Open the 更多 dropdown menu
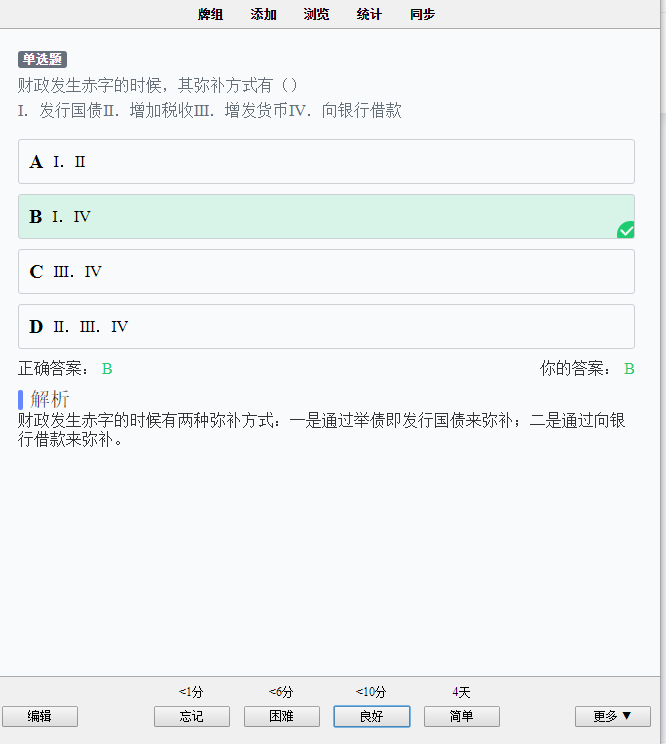666x744 pixels. (612, 716)
